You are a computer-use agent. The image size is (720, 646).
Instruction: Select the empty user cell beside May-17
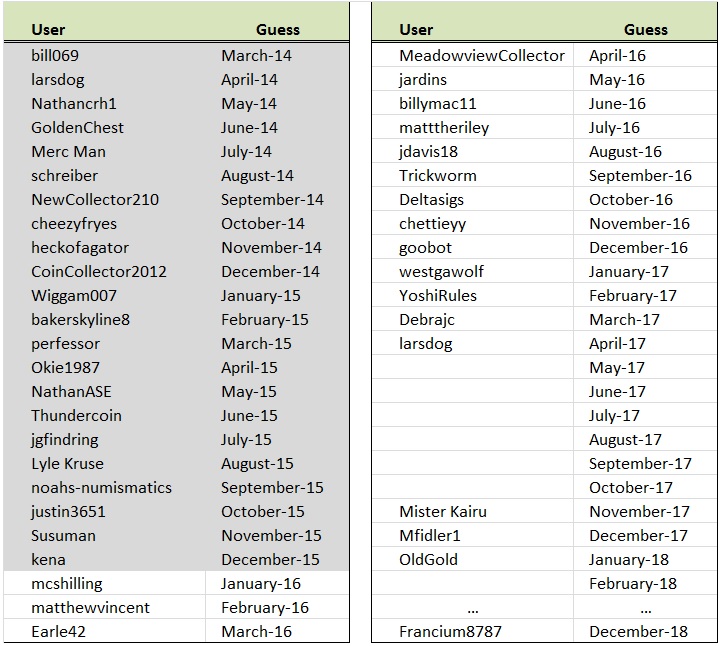(x=472, y=367)
